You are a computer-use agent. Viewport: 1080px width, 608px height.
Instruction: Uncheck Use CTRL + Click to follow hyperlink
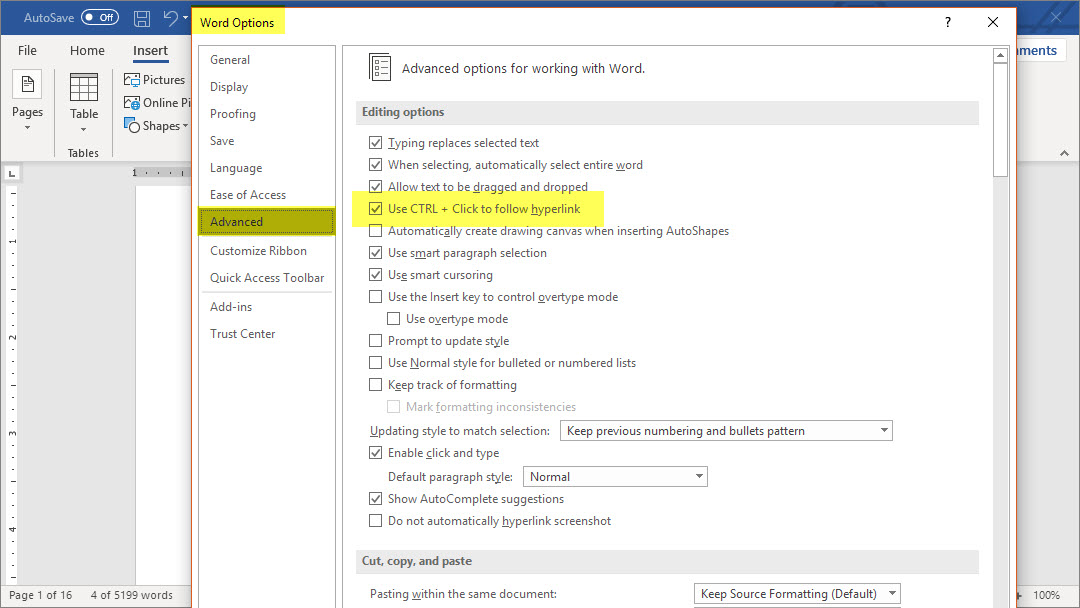(x=376, y=209)
